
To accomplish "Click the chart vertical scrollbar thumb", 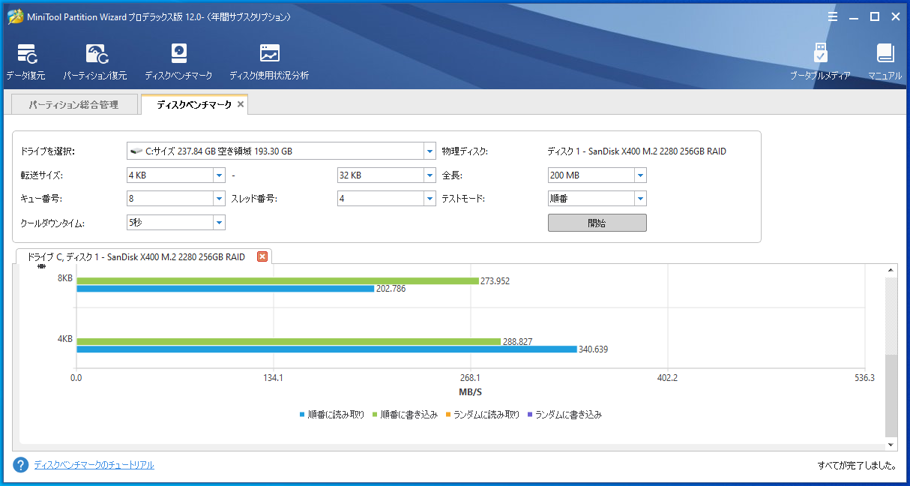I will point(892,395).
